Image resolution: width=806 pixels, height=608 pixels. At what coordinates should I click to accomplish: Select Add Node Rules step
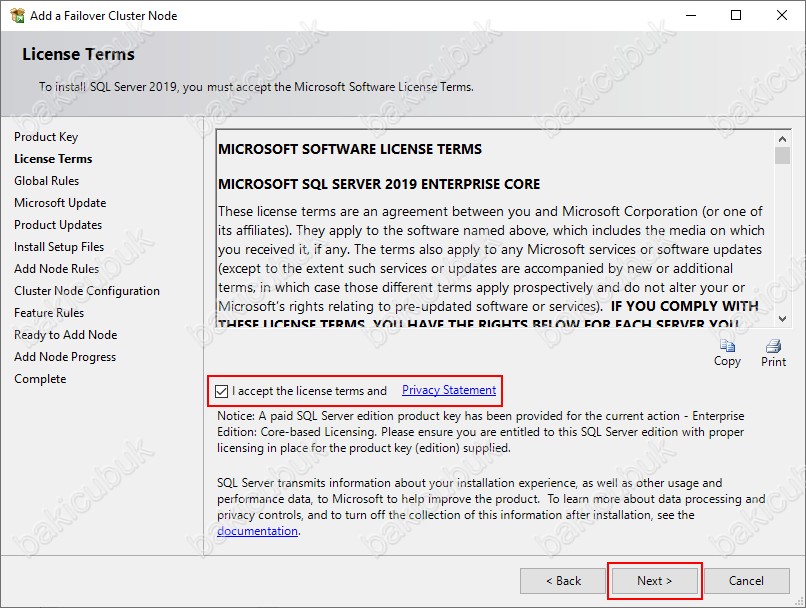pyautogui.click(x=57, y=269)
